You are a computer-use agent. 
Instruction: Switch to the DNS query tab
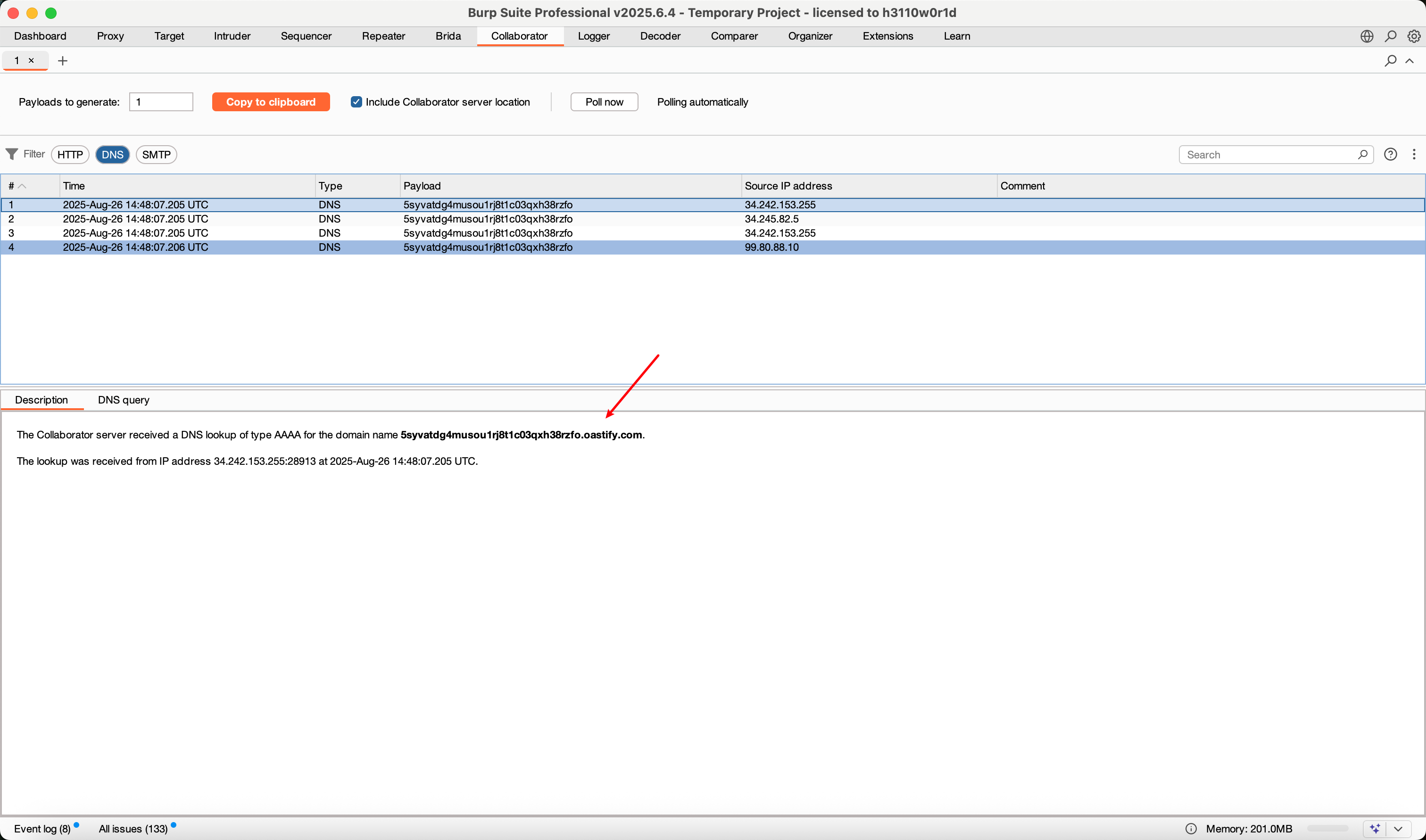pos(124,400)
